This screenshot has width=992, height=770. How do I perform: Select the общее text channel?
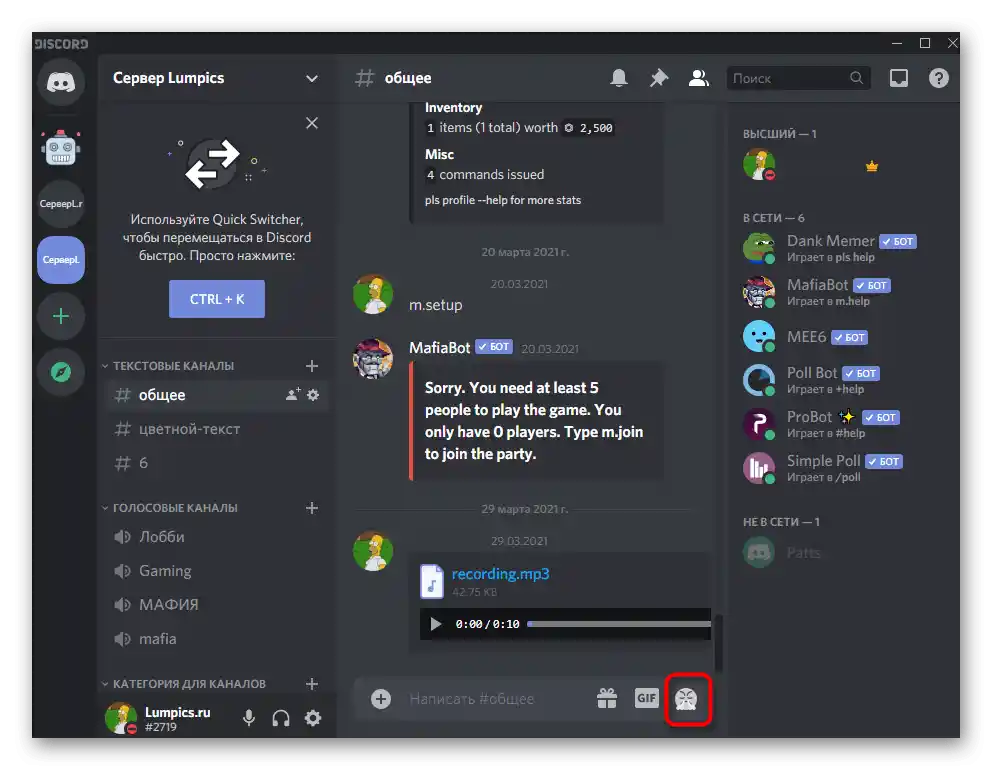tap(218, 395)
